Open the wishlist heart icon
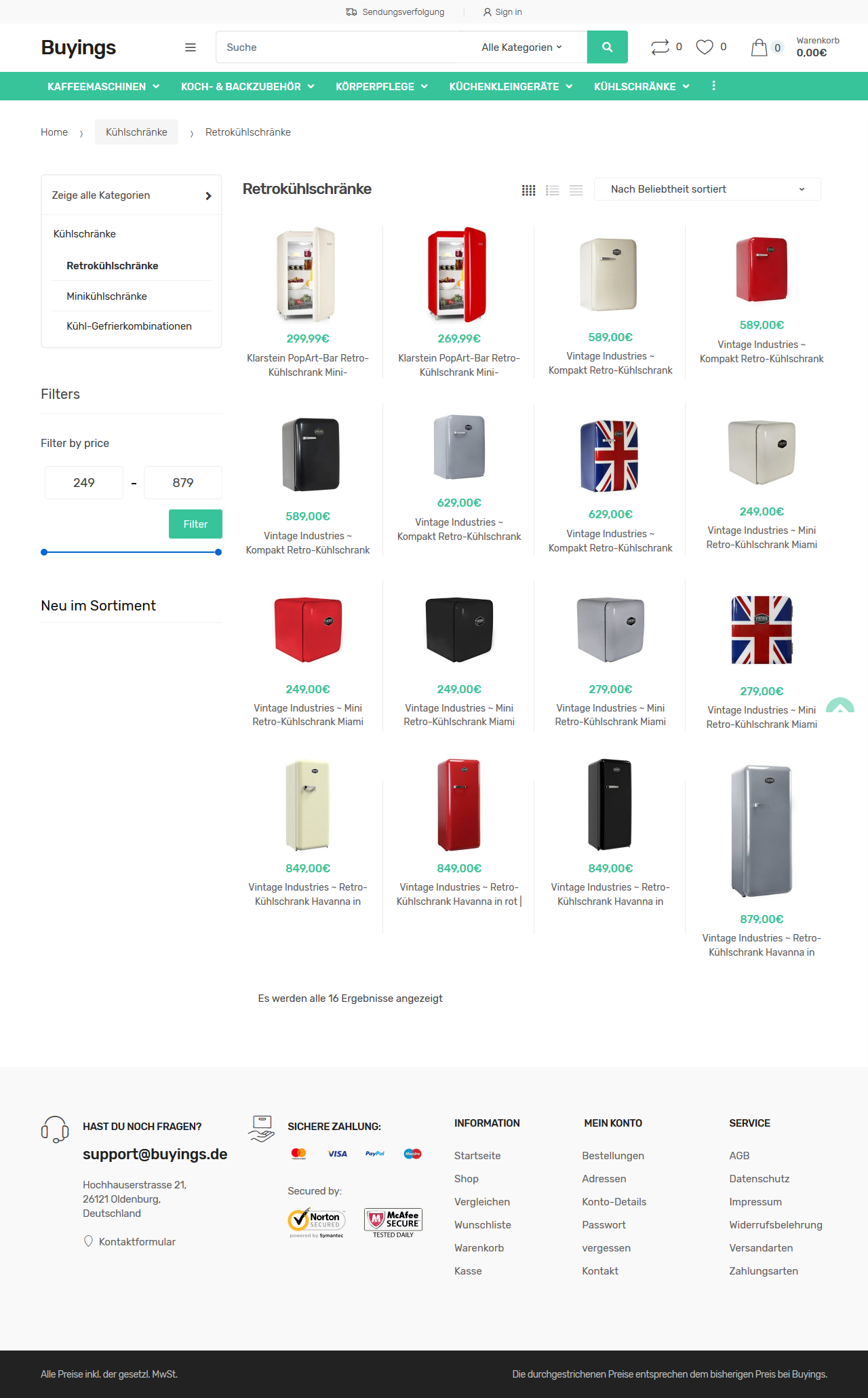This screenshot has height=1398, width=868. pos(705,47)
